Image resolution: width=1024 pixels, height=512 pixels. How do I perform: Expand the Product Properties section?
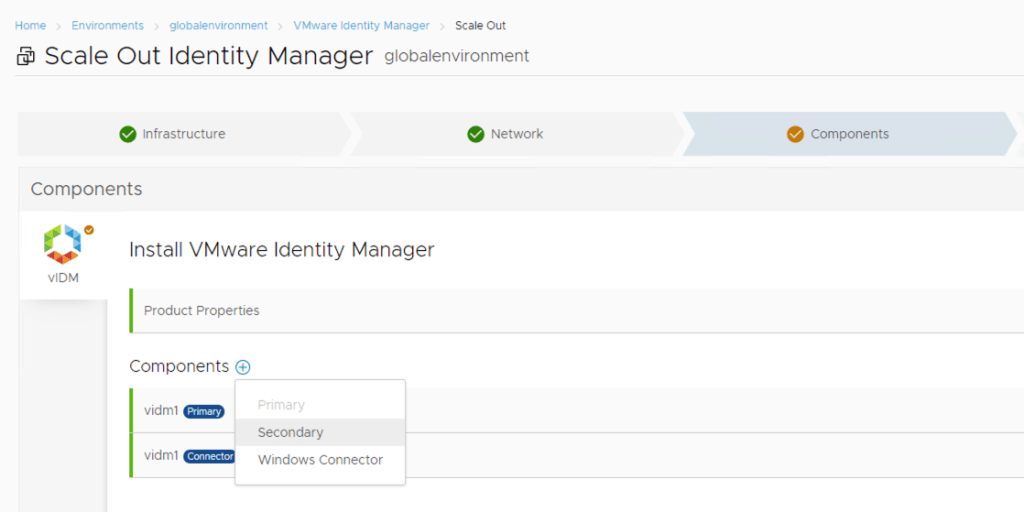[x=202, y=311]
